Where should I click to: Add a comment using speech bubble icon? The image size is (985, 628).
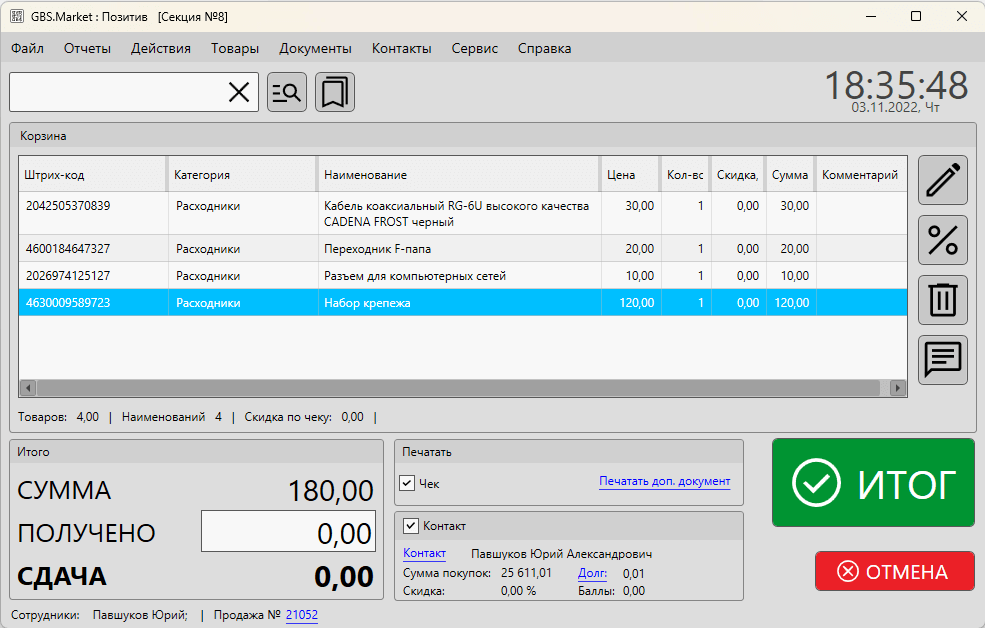[942, 360]
